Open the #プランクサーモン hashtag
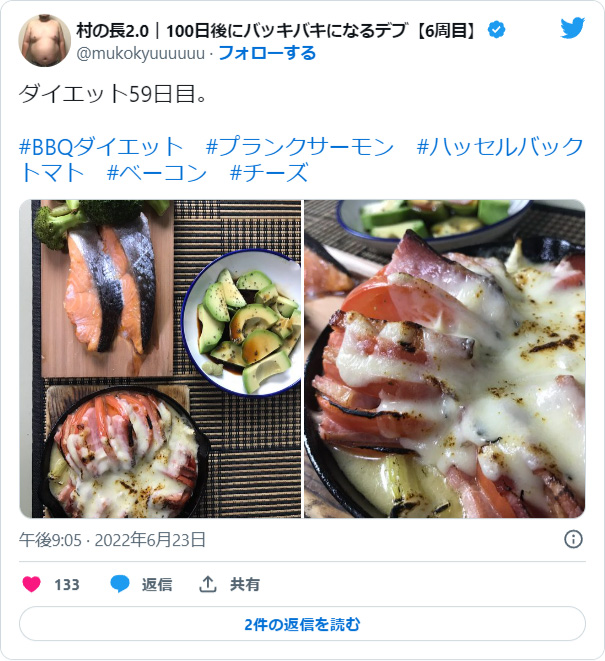This screenshot has height=661, width=605. (x=300, y=146)
